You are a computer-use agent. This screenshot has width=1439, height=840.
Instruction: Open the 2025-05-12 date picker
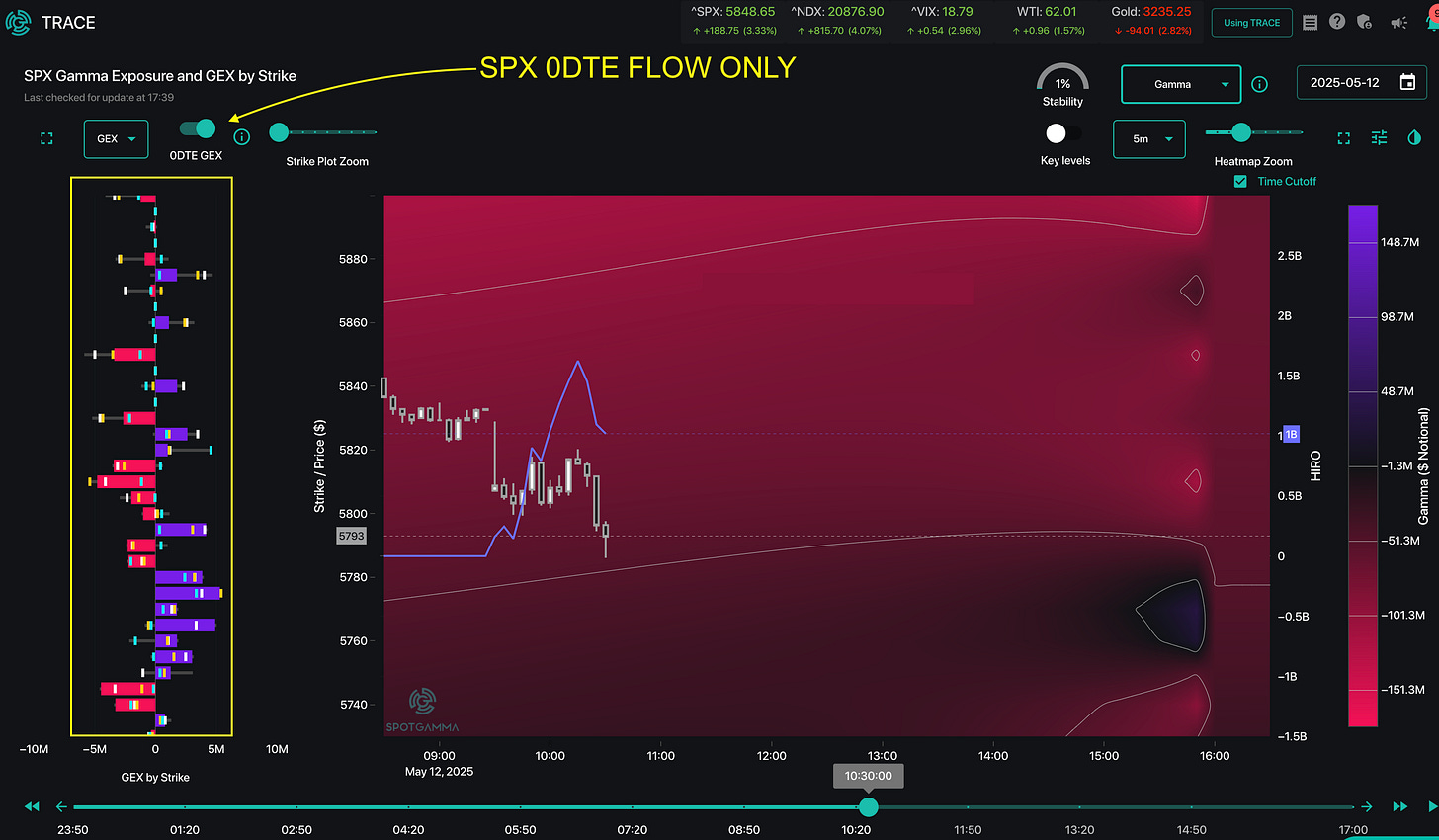pos(1361,82)
